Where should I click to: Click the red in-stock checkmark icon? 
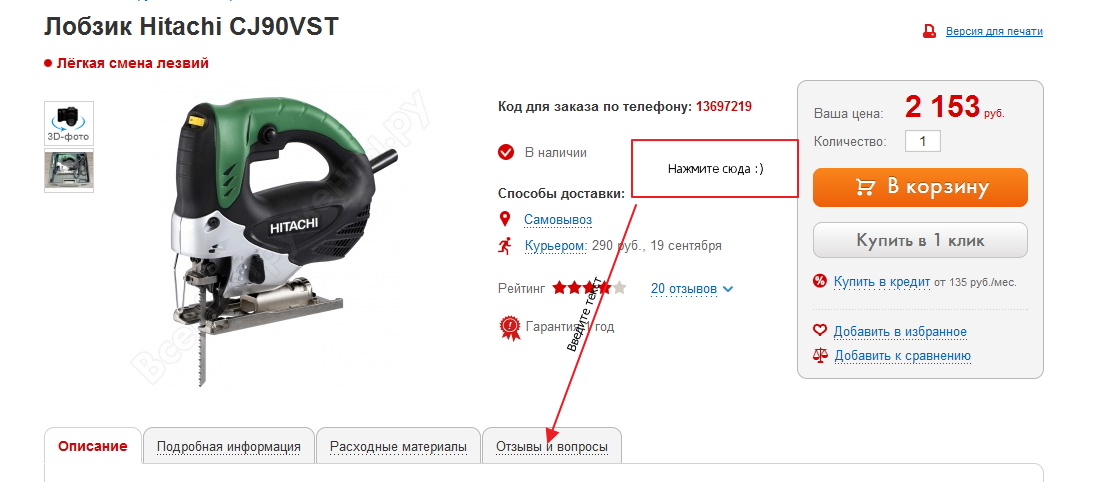click(x=506, y=152)
